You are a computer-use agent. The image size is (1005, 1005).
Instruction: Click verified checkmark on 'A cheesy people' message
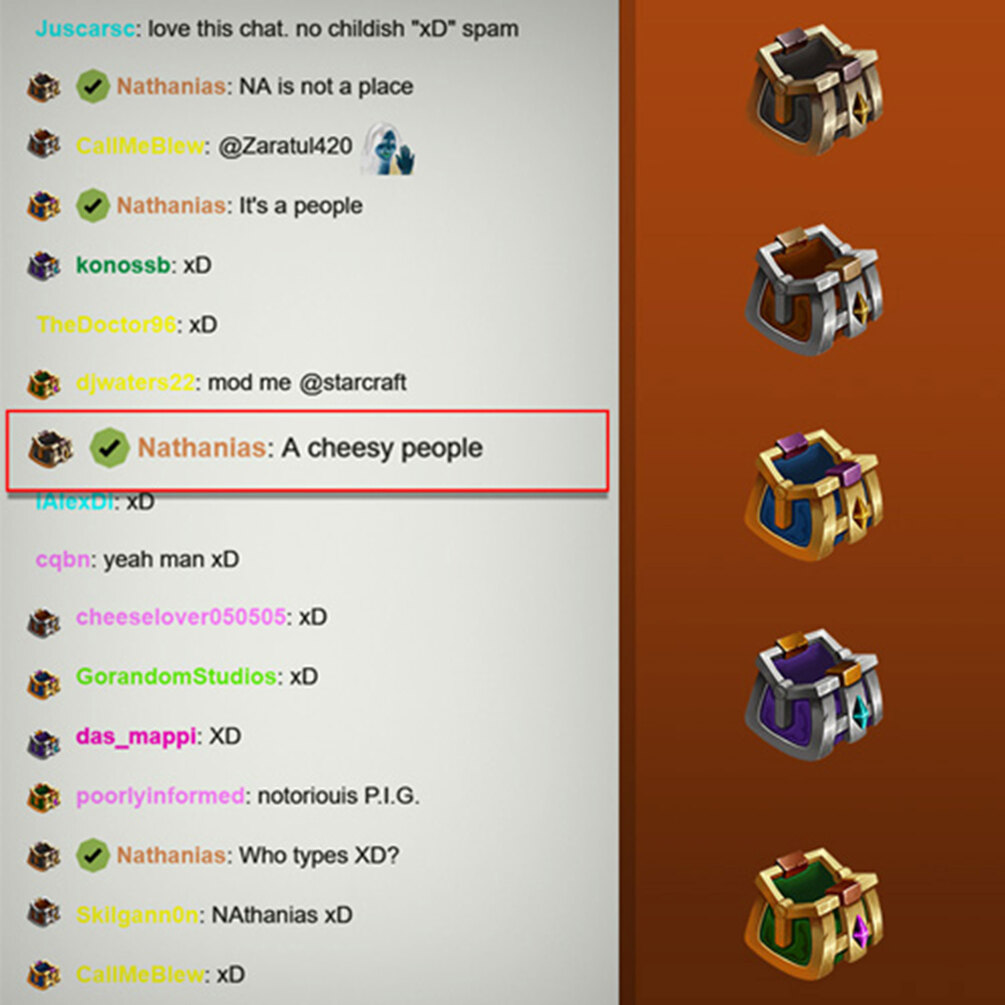(x=110, y=448)
